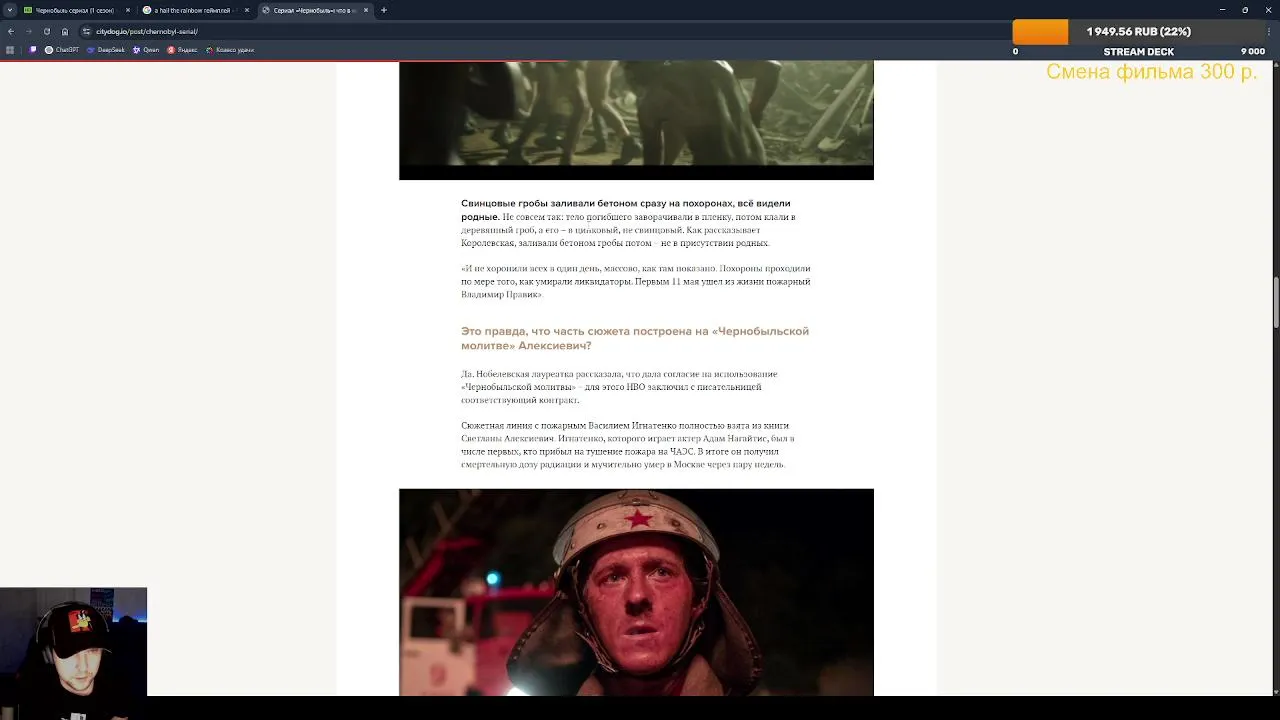Go back to the previous page
This screenshot has height=720, width=1280.
pos(11,31)
